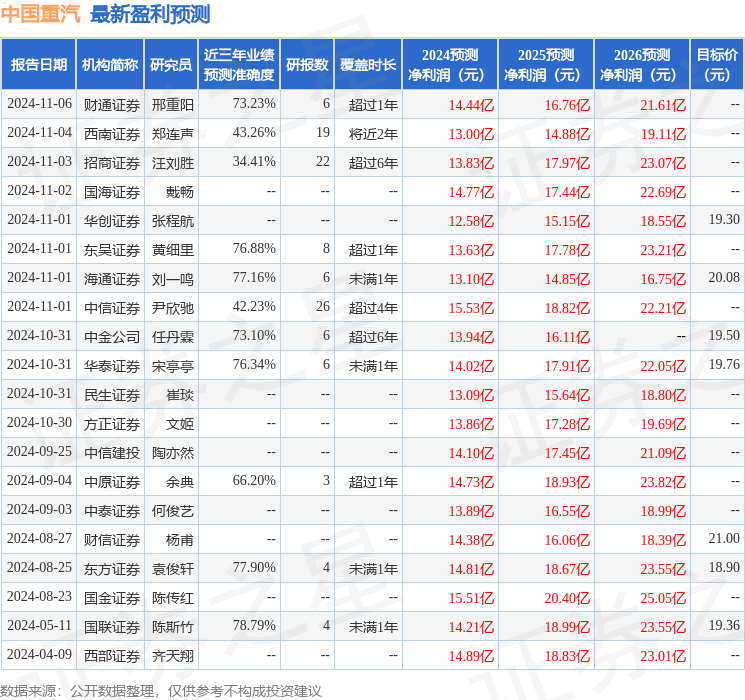Click analyst name 汪刘胜
This screenshot has height=700, width=745.
tap(172, 163)
